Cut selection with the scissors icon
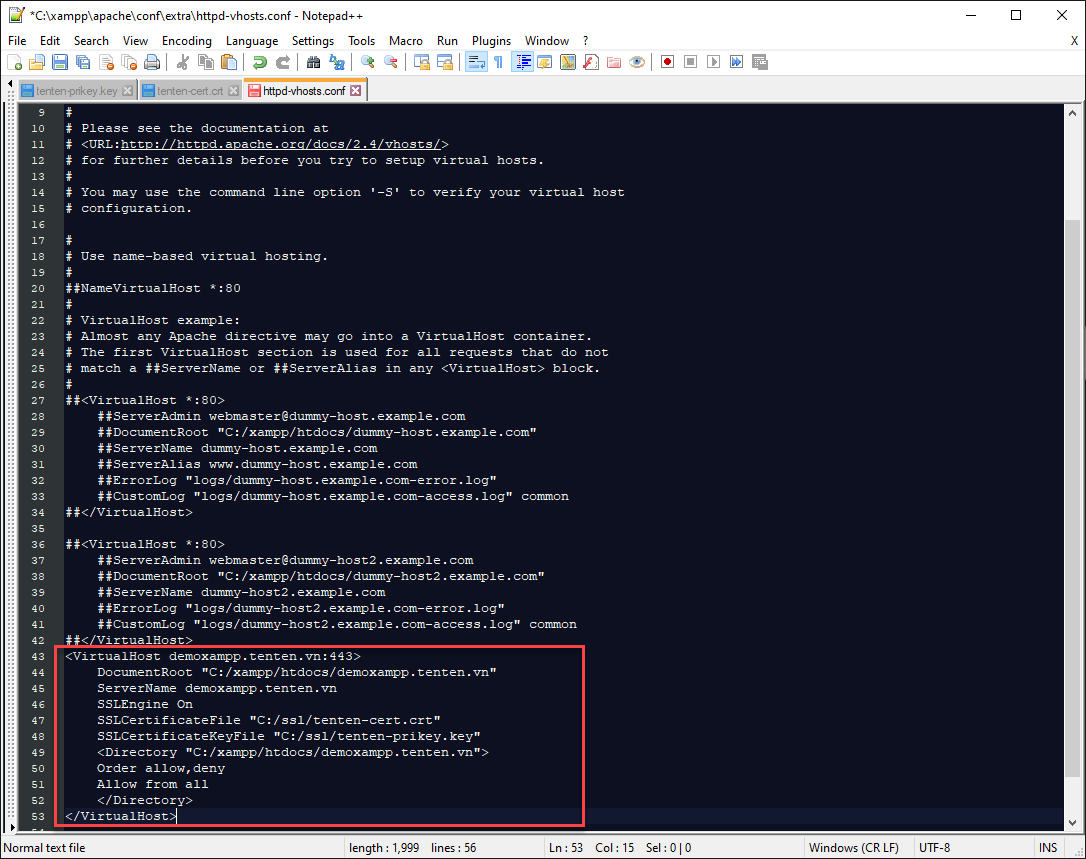The image size is (1086, 859). pyautogui.click(x=183, y=62)
